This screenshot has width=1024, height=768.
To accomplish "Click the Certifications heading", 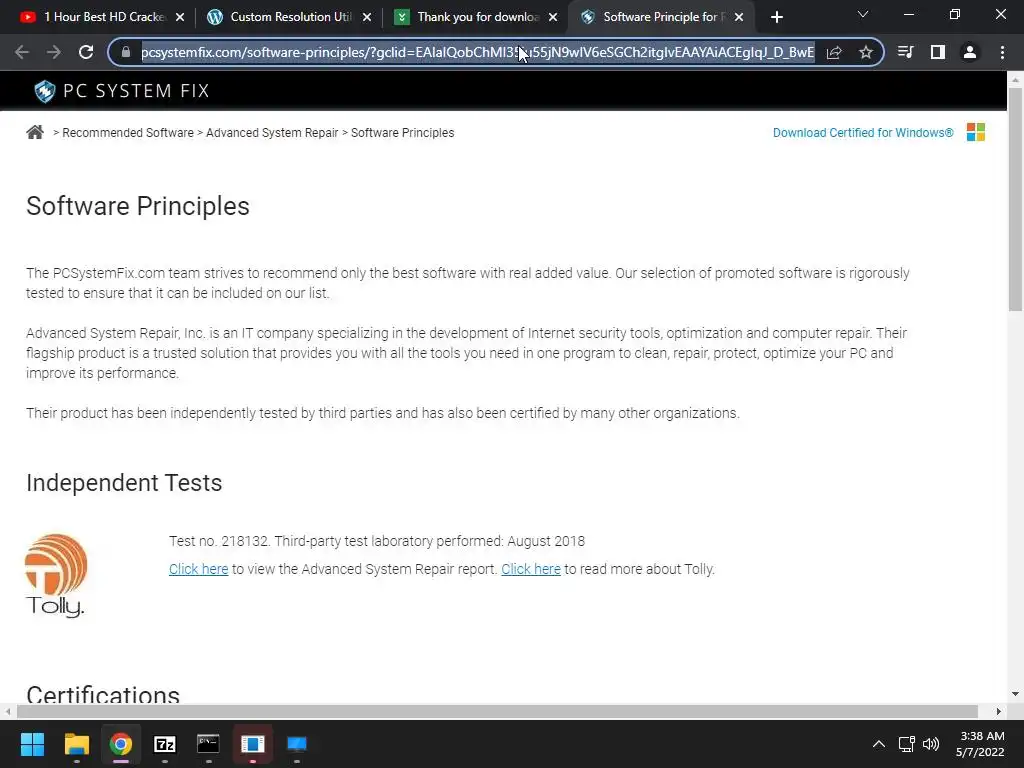I will (x=103, y=694).
